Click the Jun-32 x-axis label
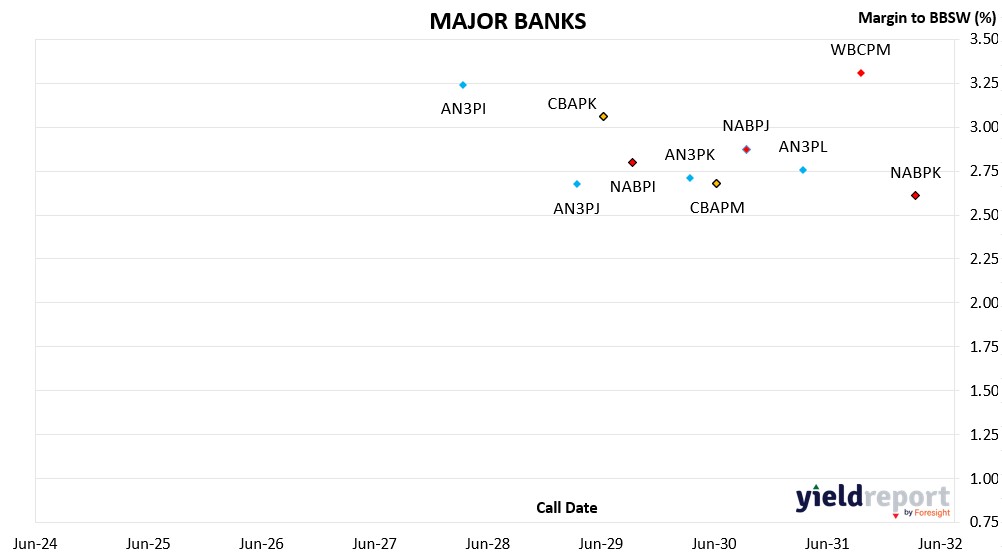This screenshot has height=556, width=1002. (940, 544)
